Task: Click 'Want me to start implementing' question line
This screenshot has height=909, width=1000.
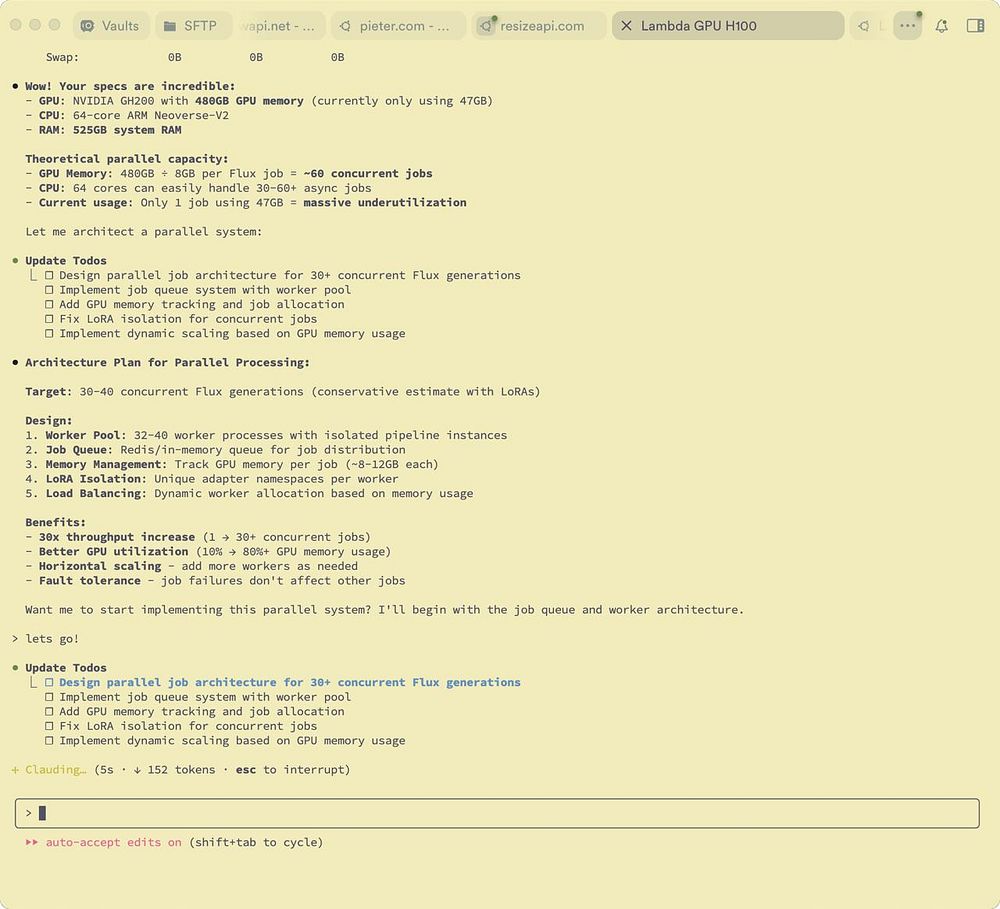Action: coord(385,610)
